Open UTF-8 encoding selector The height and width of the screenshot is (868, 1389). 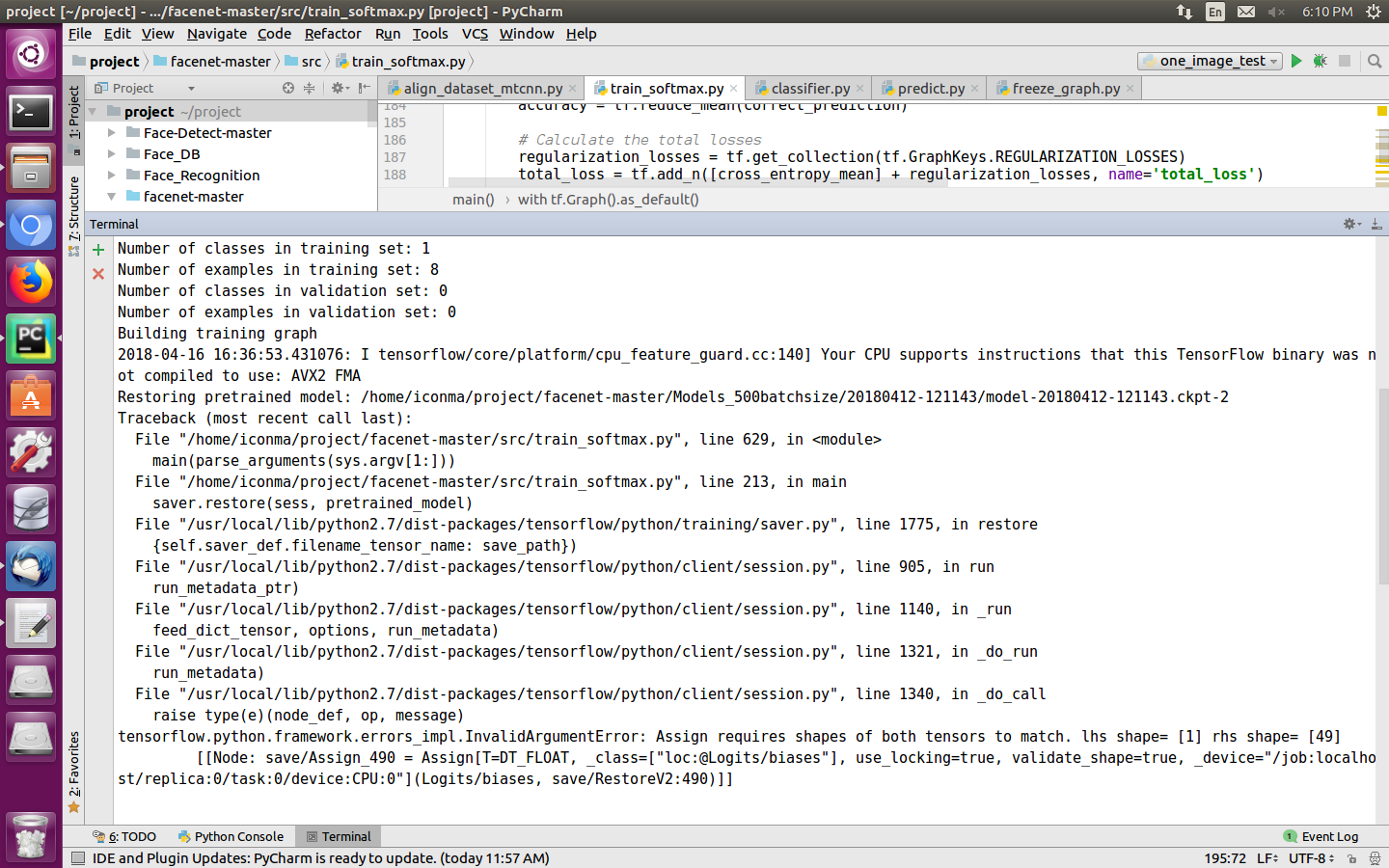pyautogui.click(x=1312, y=858)
